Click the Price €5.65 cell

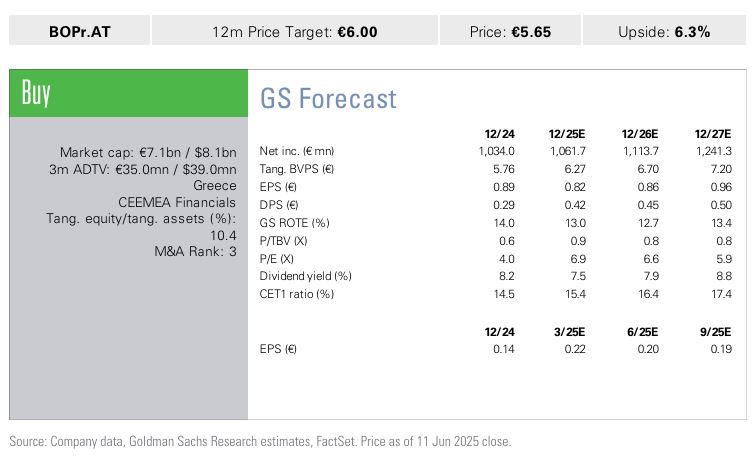pos(510,31)
